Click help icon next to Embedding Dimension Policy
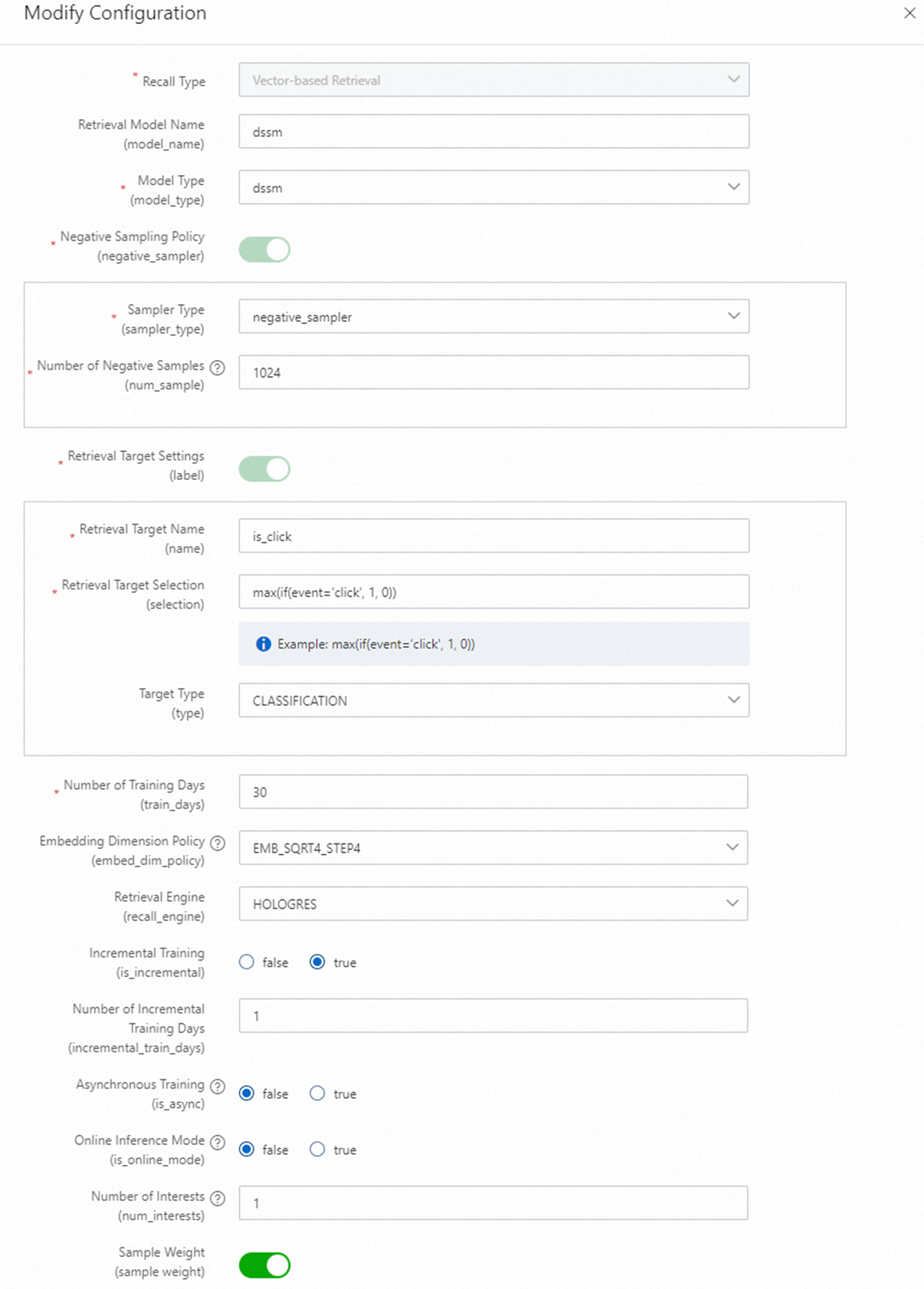The image size is (924, 1289). click(218, 843)
